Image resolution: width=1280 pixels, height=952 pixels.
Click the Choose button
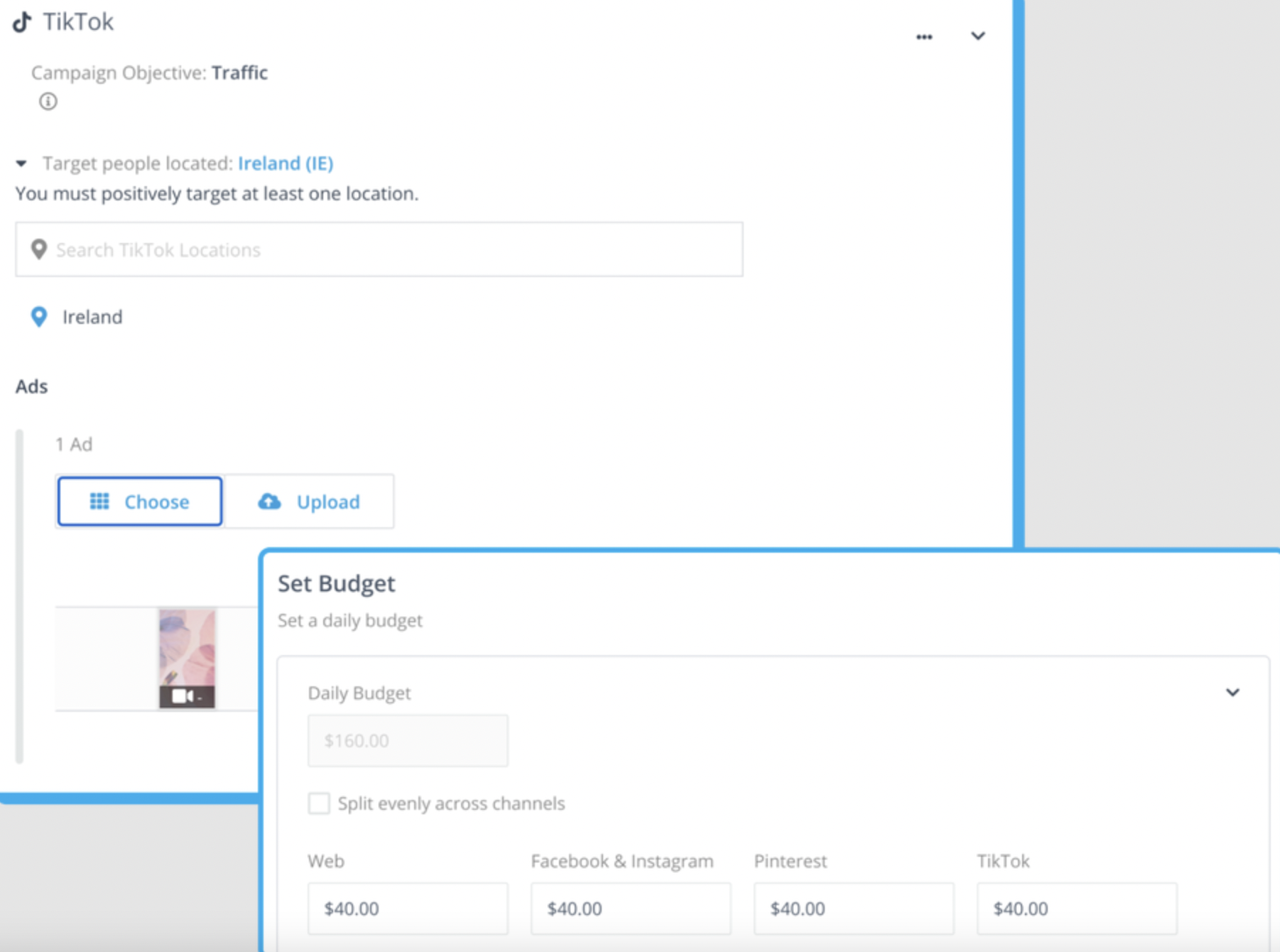[x=140, y=502]
